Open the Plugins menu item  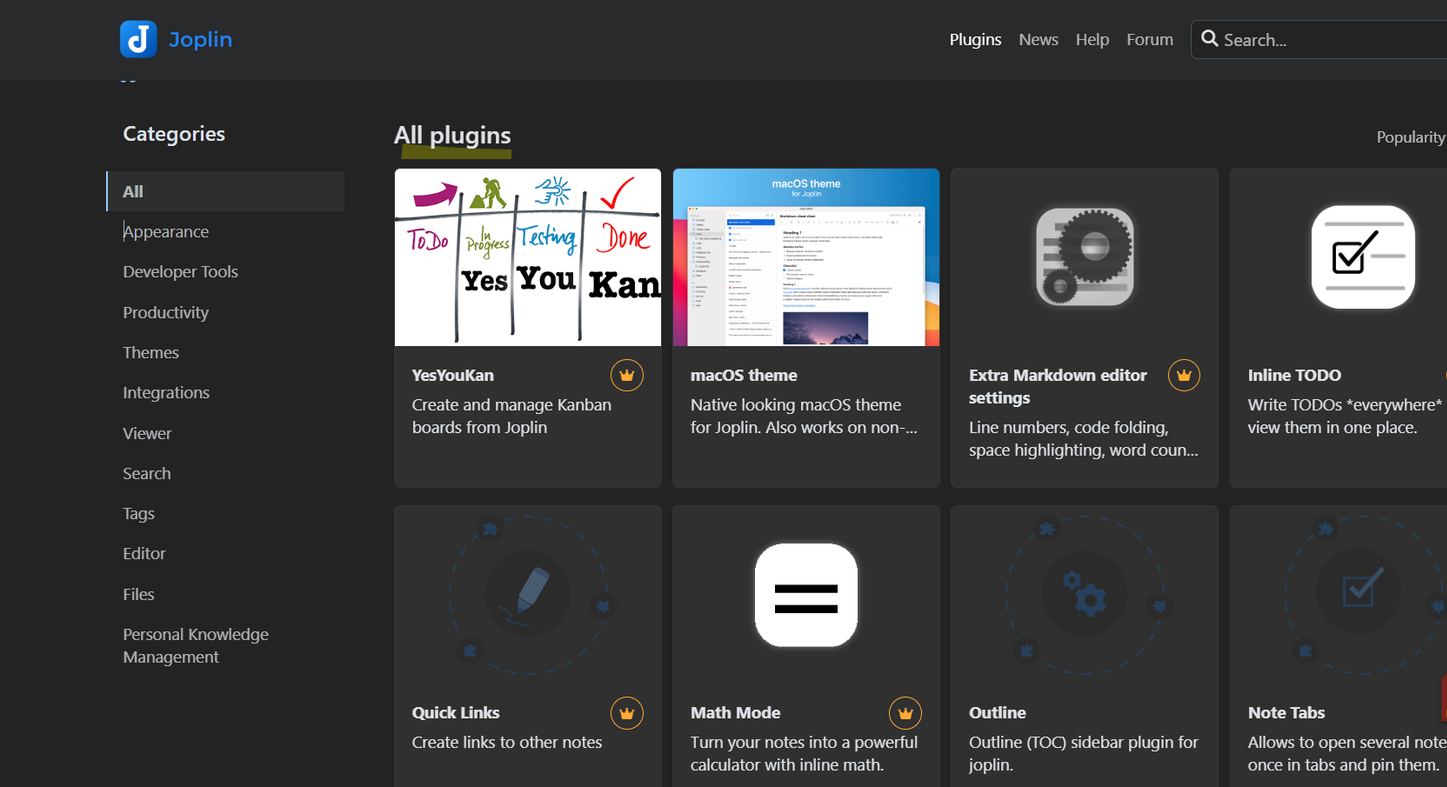[x=975, y=40]
